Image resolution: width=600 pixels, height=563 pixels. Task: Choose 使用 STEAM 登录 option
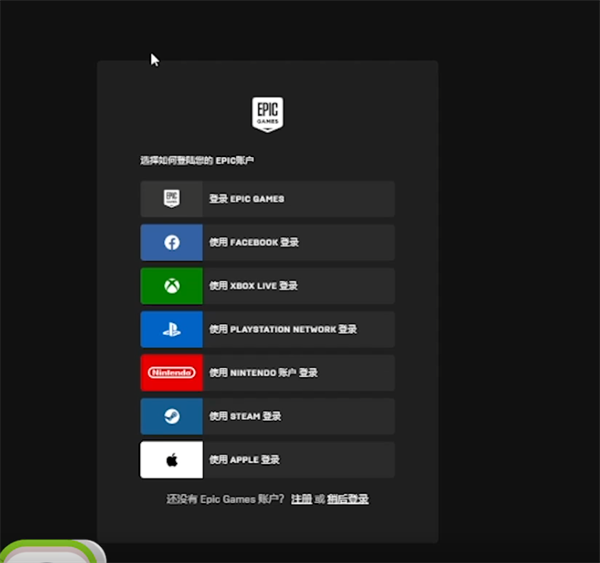267,416
